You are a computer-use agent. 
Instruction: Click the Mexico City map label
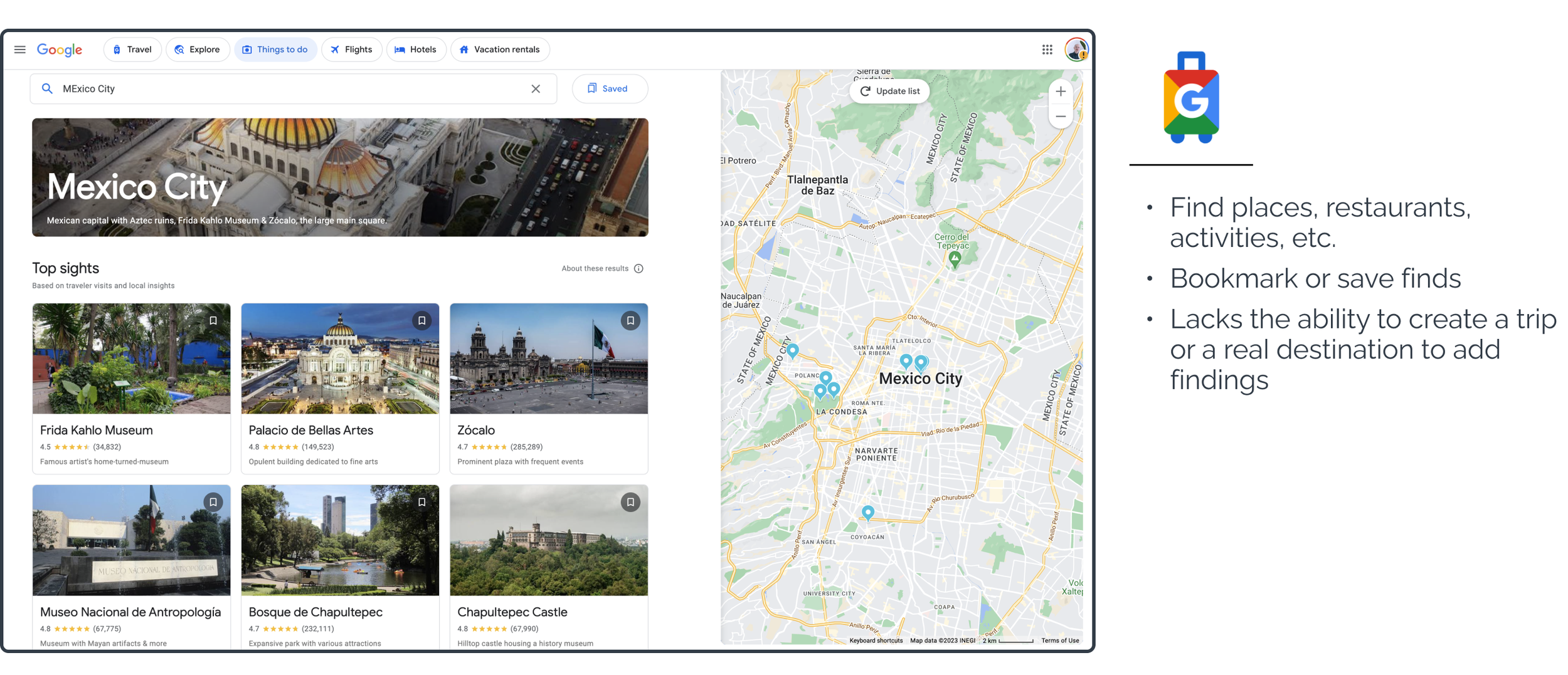tap(920, 379)
